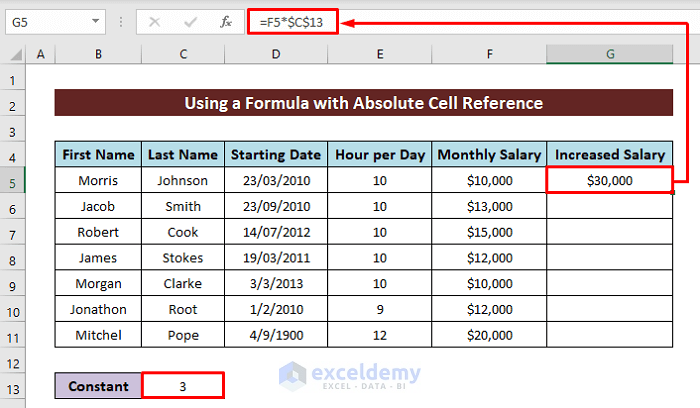Click the 'Increased Salary' header cell
The image size is (700, 408).
610,154
